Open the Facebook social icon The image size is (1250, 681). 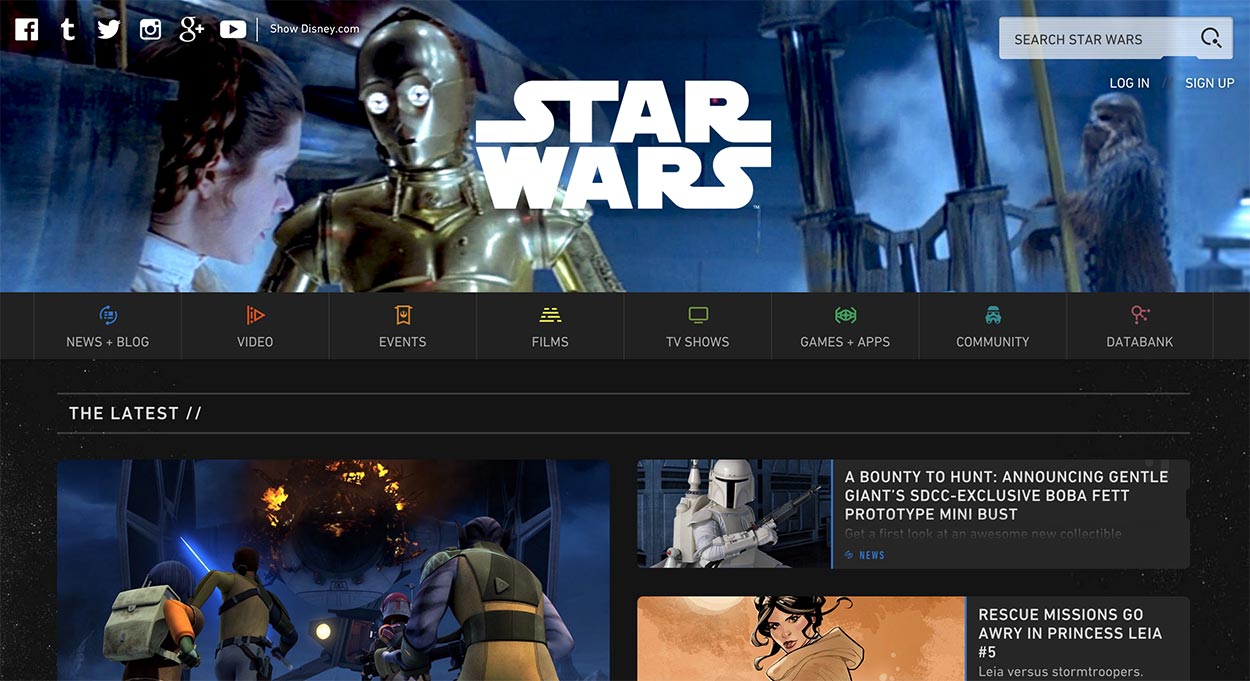[27, 29]
